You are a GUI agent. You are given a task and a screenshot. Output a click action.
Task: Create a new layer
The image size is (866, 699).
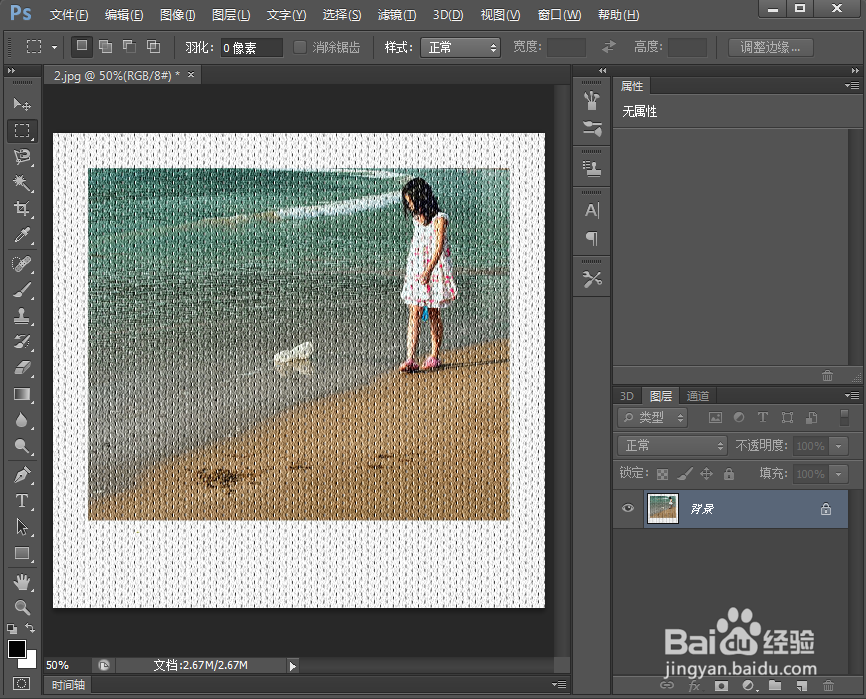tap(802, 686)
